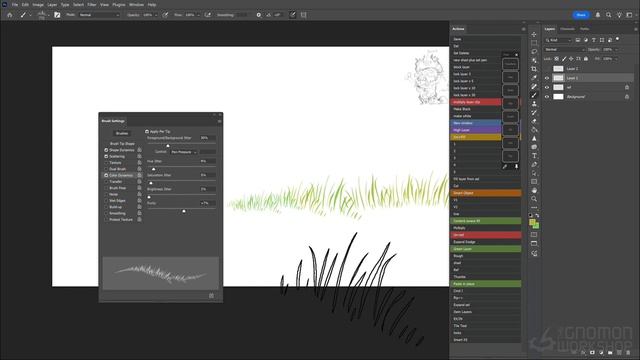This screenshot has width=640, height=360.
Task: Select the Object Selection tool
Action: (534, 60)
